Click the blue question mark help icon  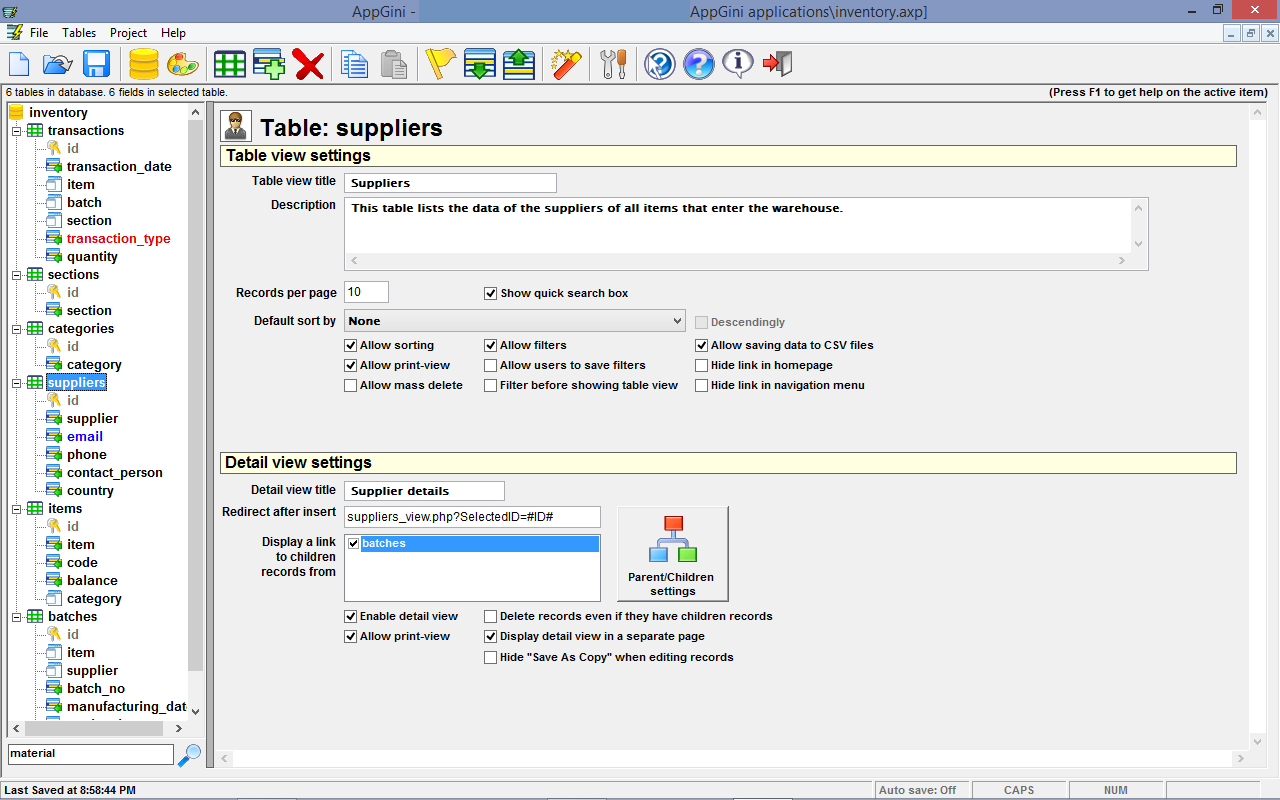pos(699,65)
